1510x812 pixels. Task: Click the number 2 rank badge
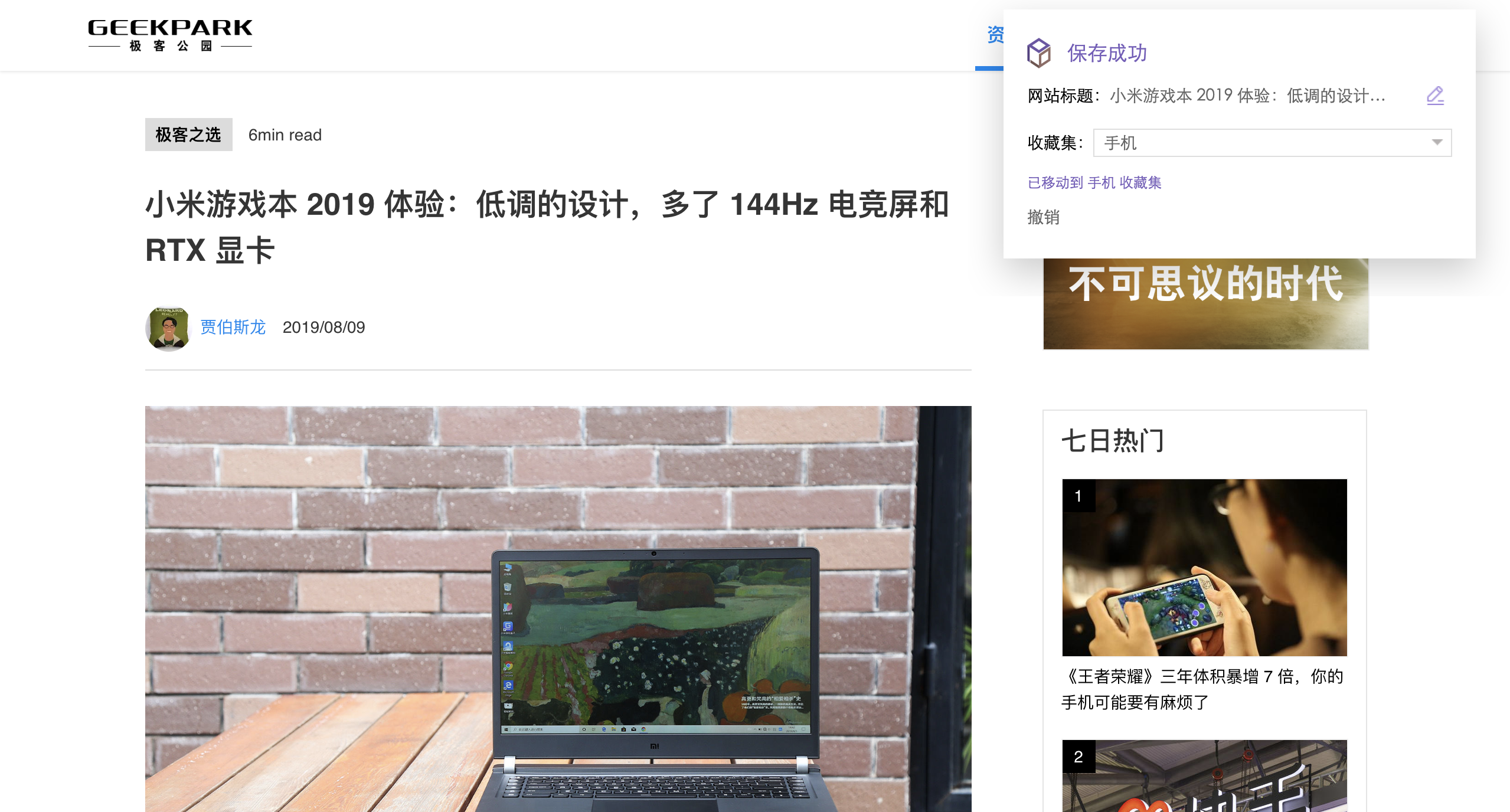1078,757
